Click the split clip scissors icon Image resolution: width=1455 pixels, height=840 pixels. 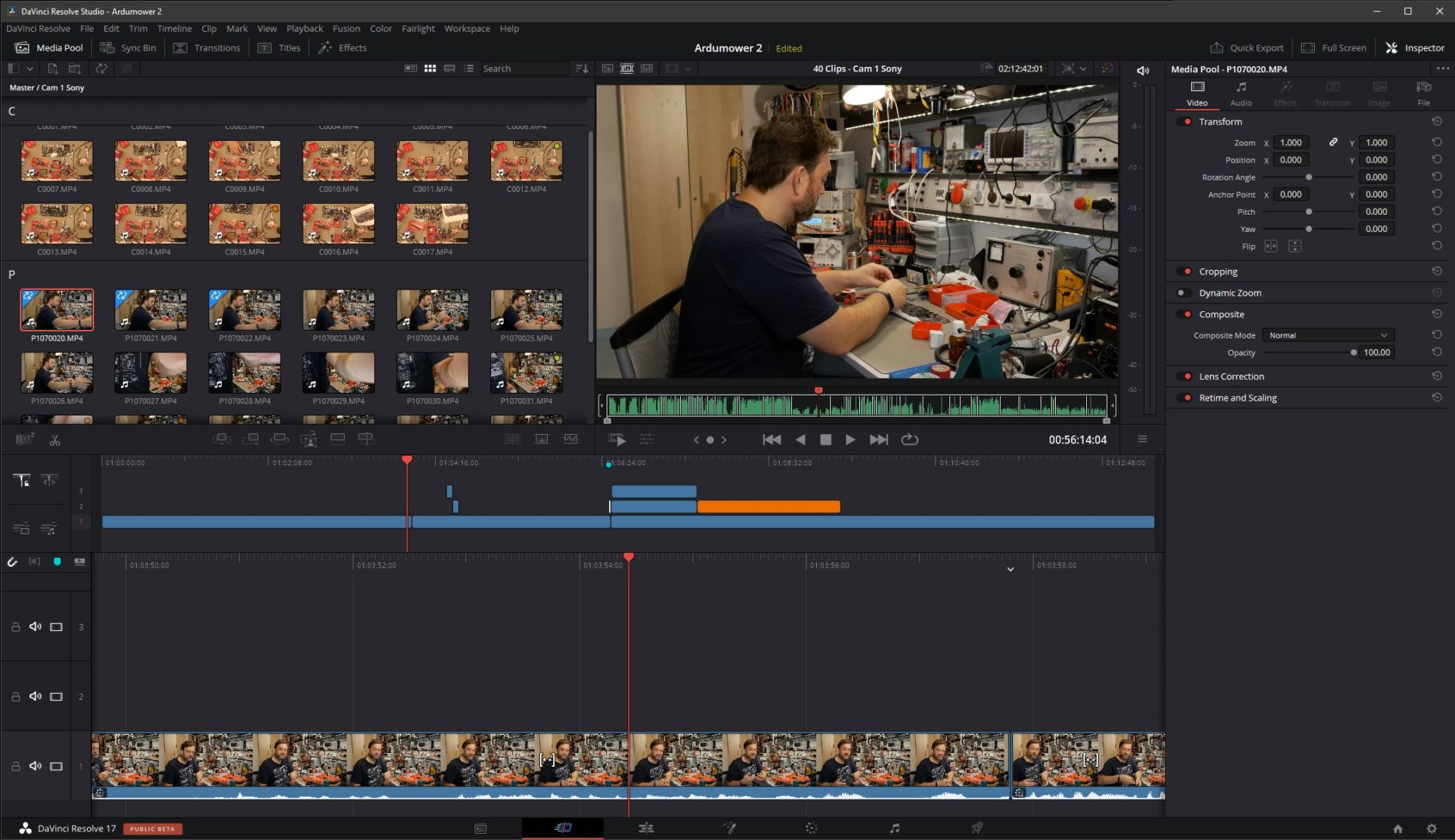pyautogui.click(x=54, y=440)
